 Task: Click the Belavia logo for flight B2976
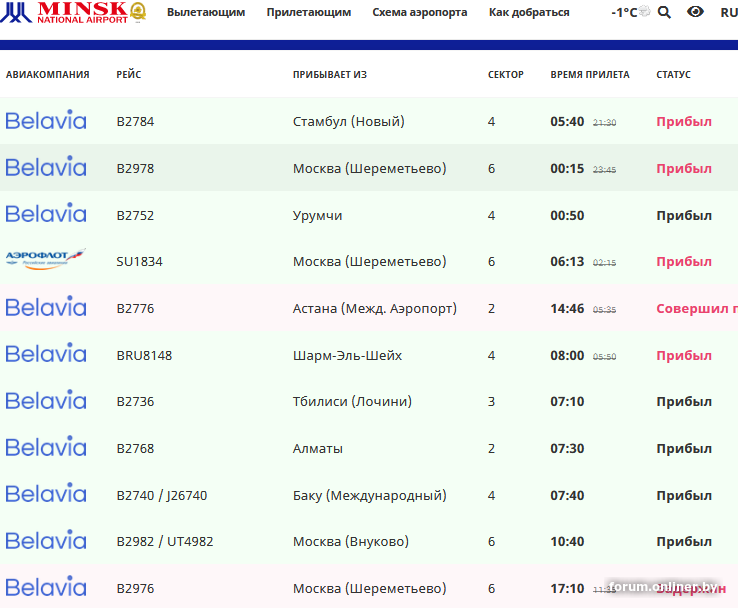pos(46,586)
